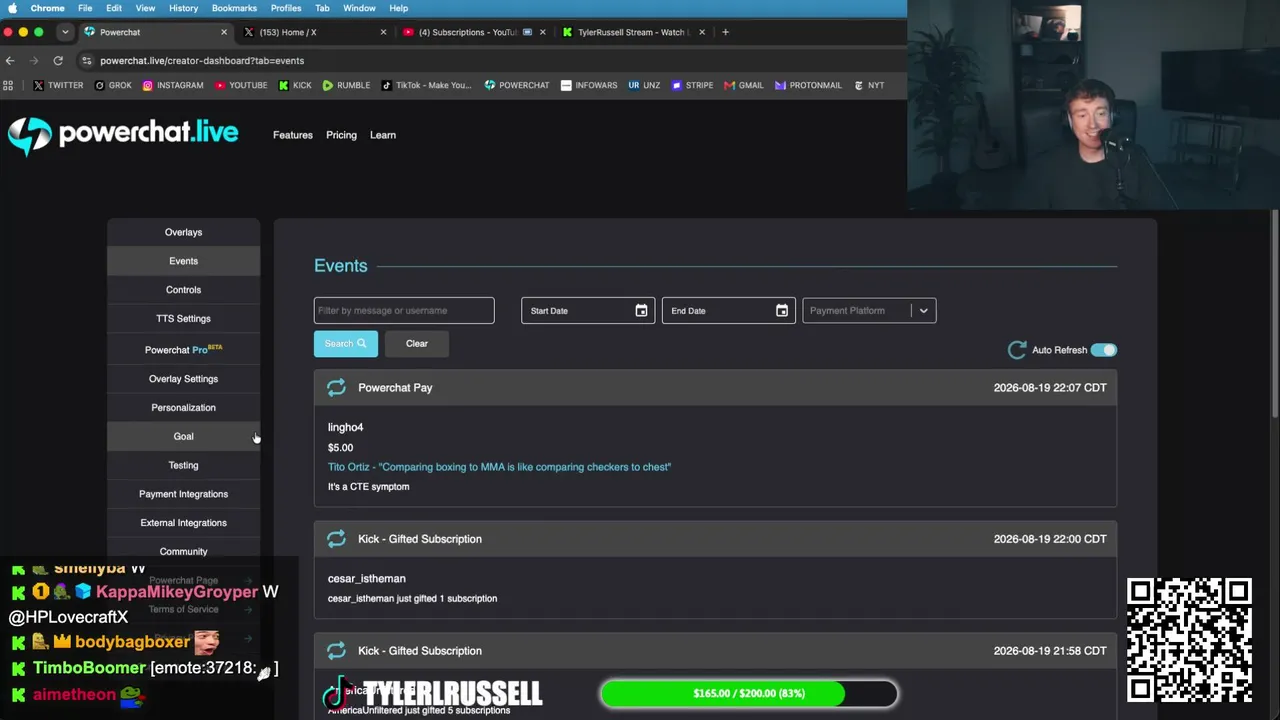Select Goal in the sidebar
This screenshot has height=720, width=1280.
pos(183,437)
